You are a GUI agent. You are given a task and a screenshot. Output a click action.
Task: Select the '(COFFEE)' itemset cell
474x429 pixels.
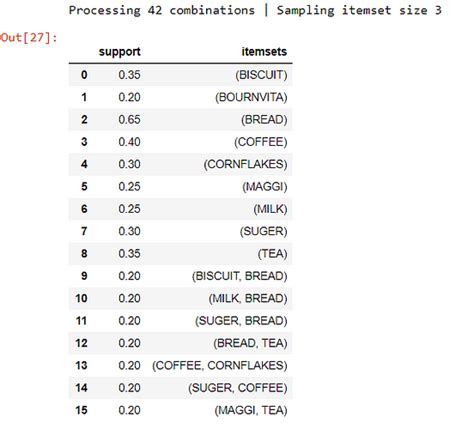pos(260,142)
